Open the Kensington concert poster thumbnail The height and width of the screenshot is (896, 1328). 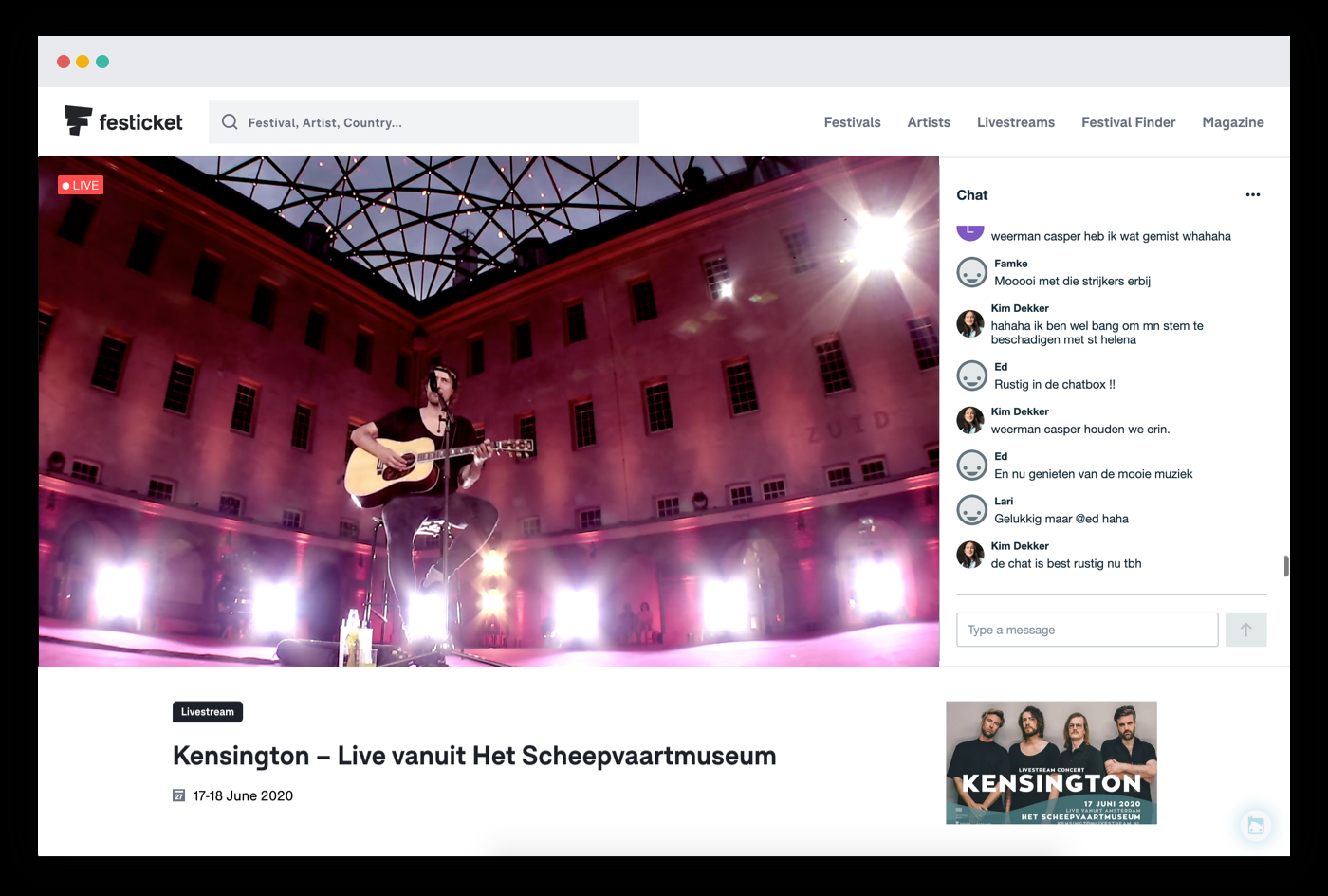pos(1051,762)
